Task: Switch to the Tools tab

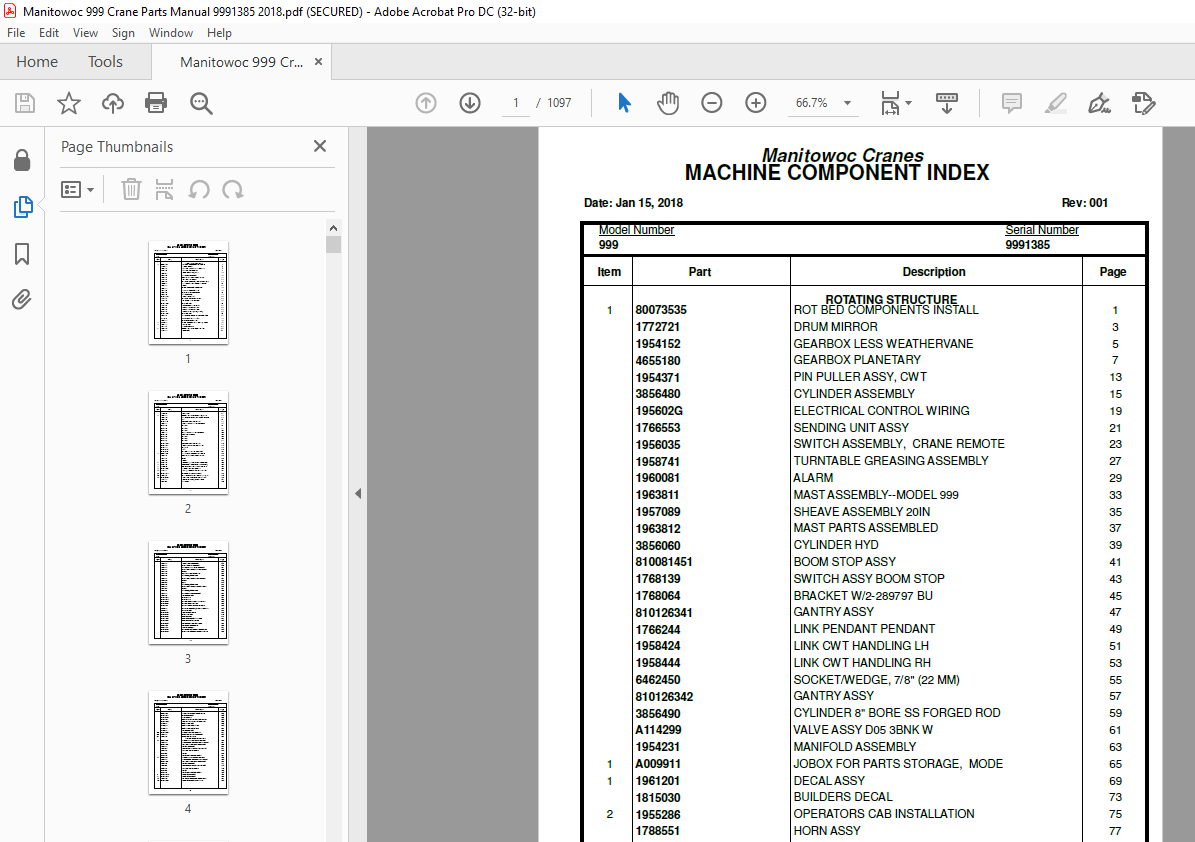Action: (x=105, y=62)
